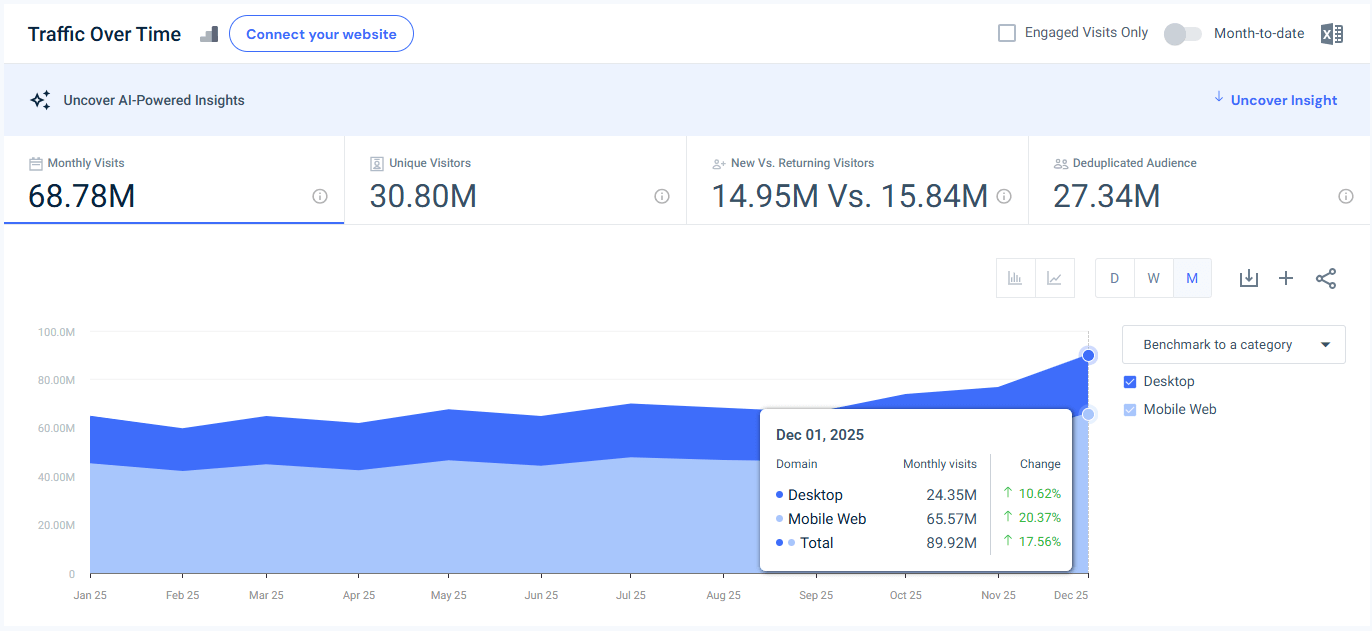This screenshot has width=1372, height=631.
Task: Disable the Mobile Web channel
Action: point(1130,409)
